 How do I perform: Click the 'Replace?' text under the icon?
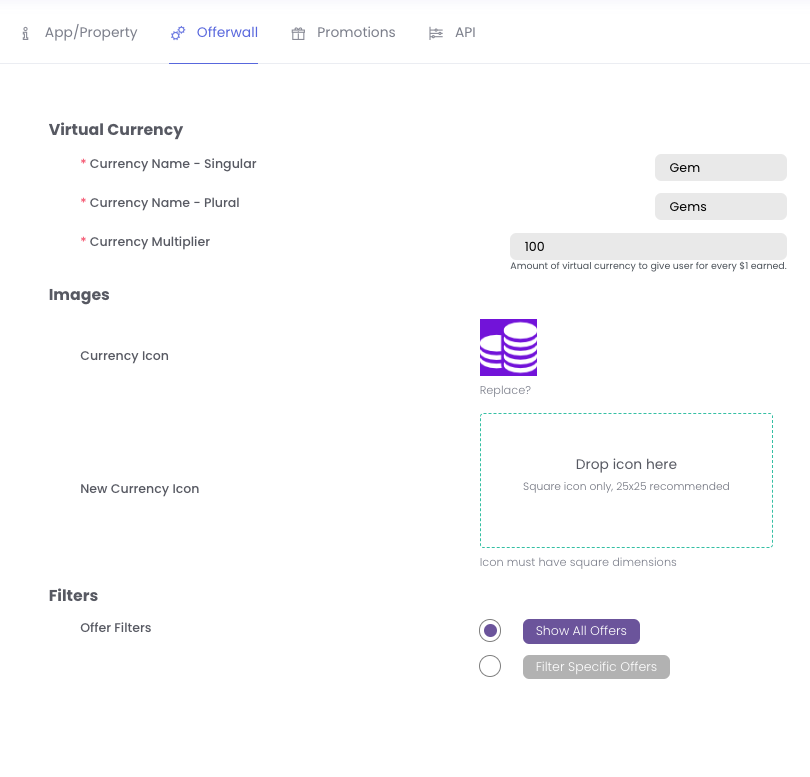pos(505,390)
